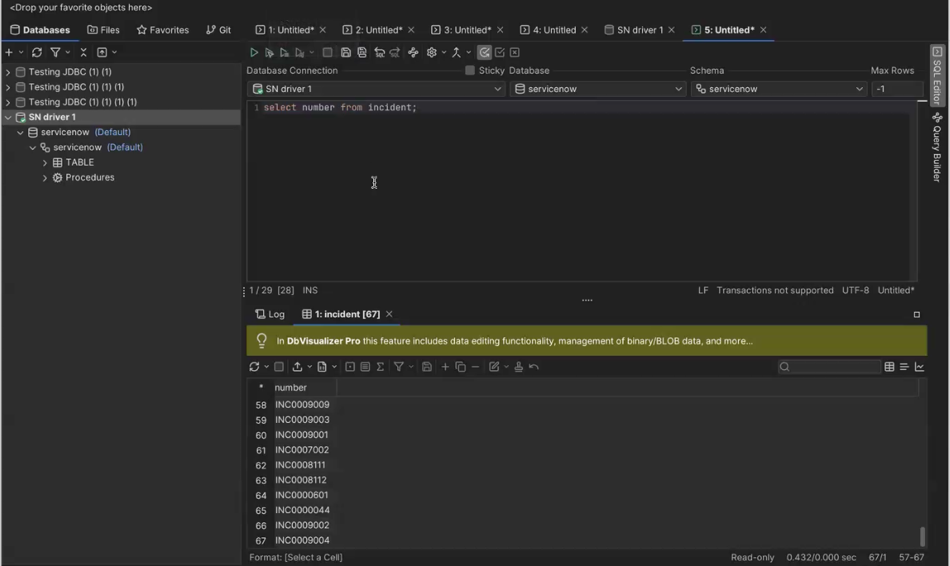Save the SQL script with the disk icon

click(346, 53)
